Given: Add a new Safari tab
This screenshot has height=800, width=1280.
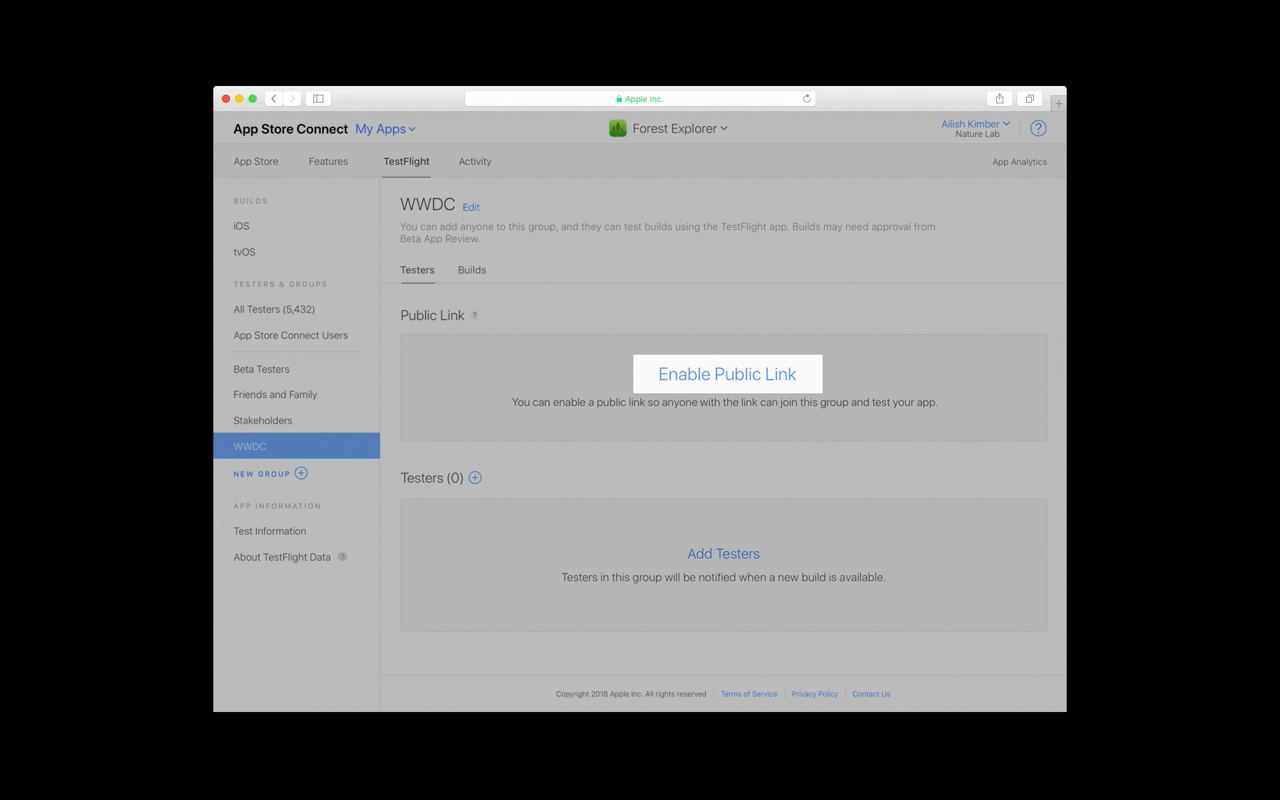Looking at the screenshot, I should (x=1058, y=103).
